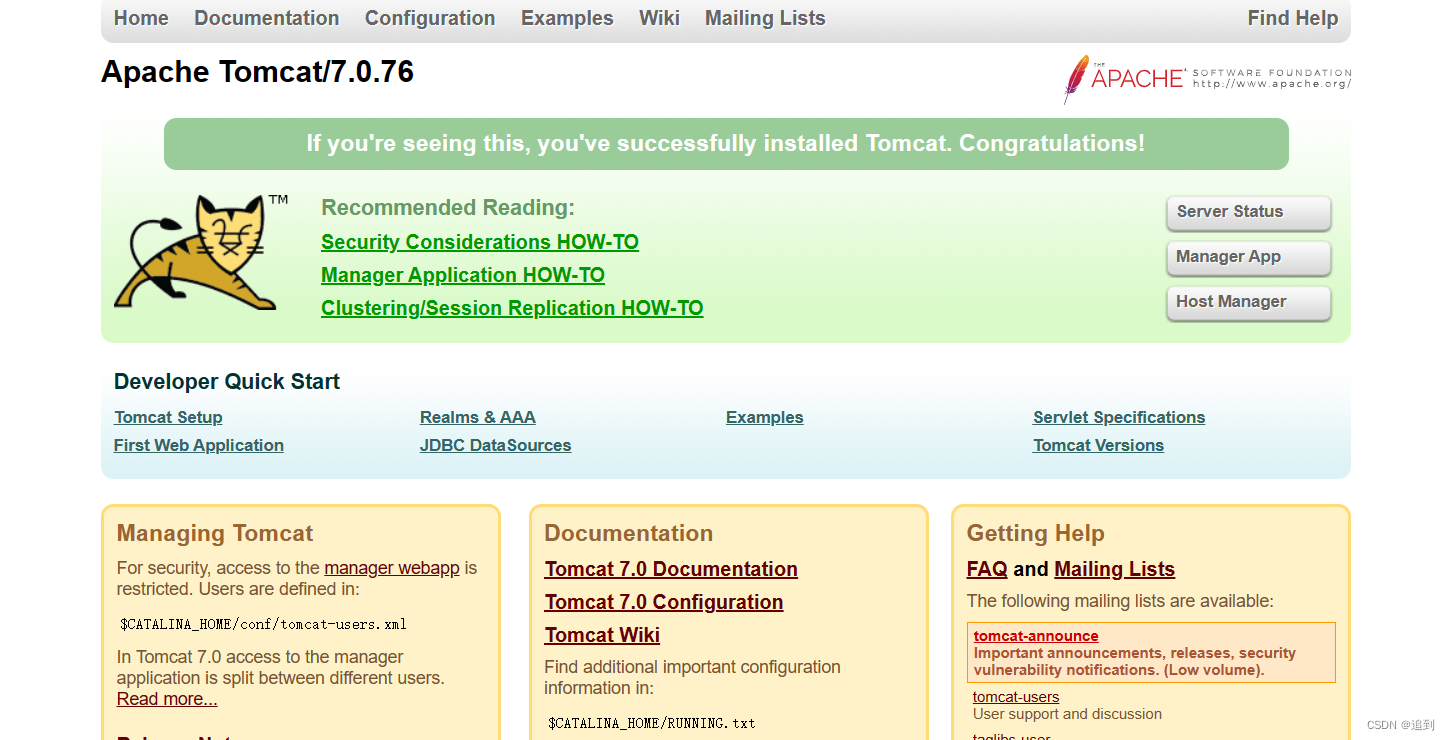The height and width of the screenshot is (740, 1450).
Task: Open Examples link under Developer Quick Start
Action: 765,417
